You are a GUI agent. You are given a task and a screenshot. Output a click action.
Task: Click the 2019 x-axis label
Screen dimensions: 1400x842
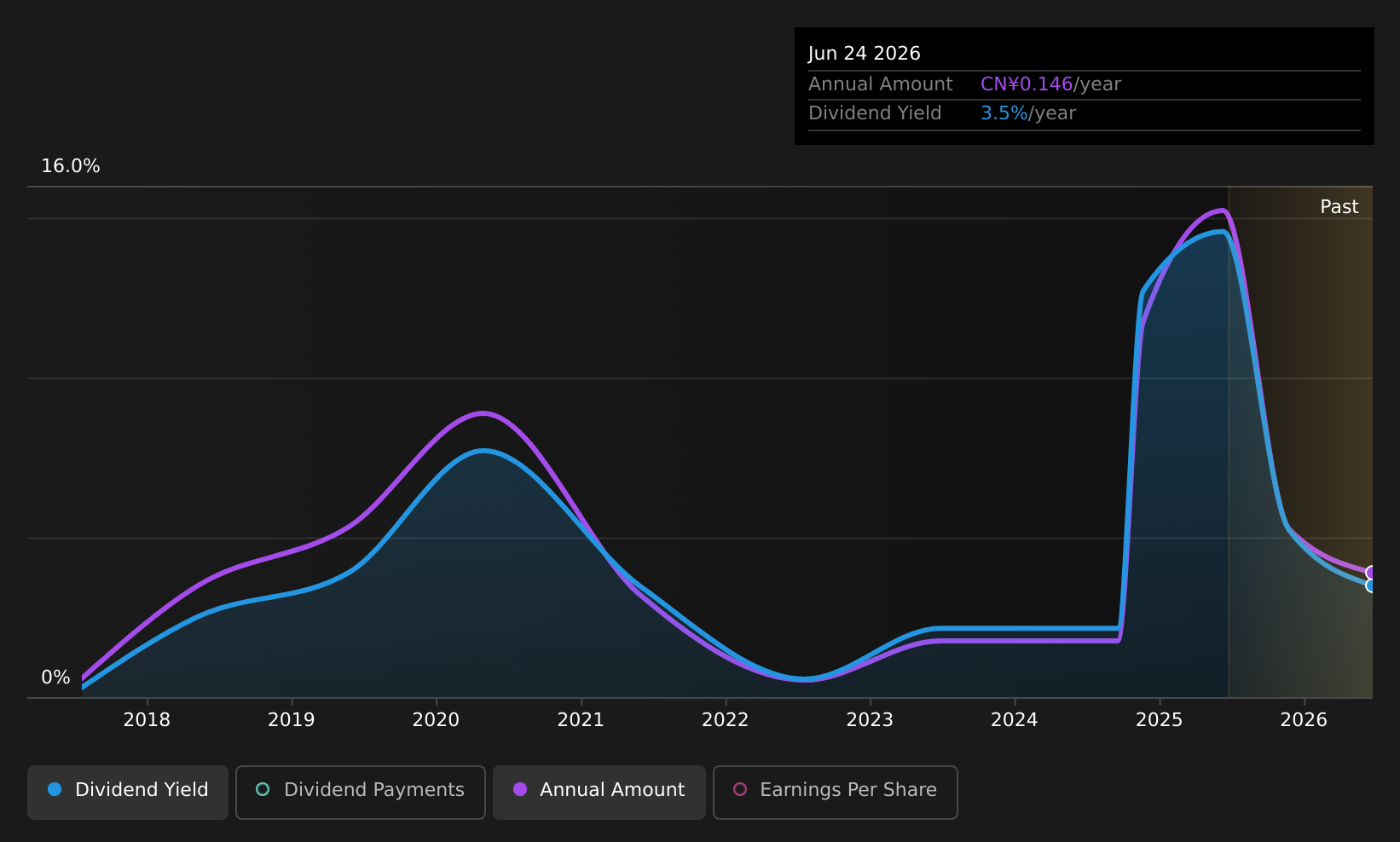[292, 720]
